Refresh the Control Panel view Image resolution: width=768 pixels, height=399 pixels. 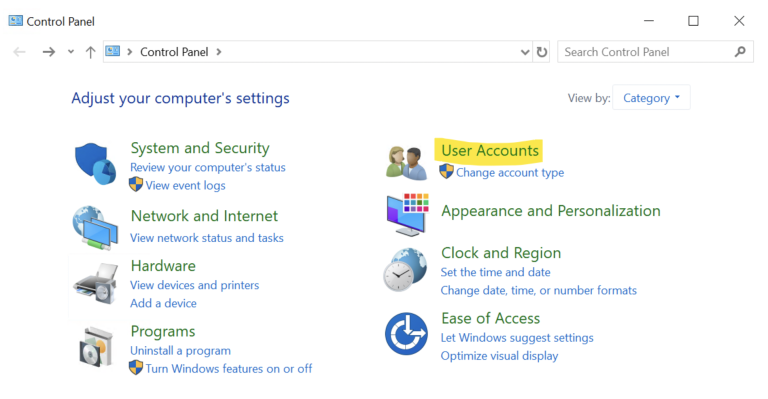click(x=542, y=52)
